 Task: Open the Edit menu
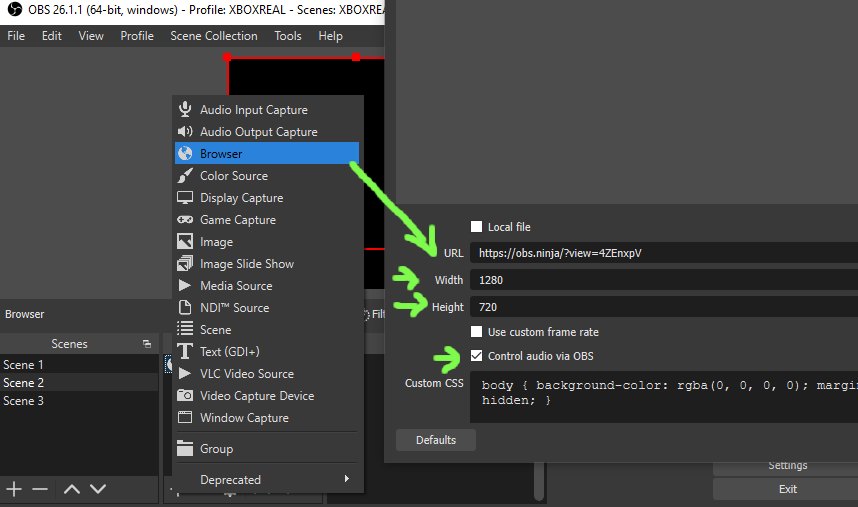[51, 36]
